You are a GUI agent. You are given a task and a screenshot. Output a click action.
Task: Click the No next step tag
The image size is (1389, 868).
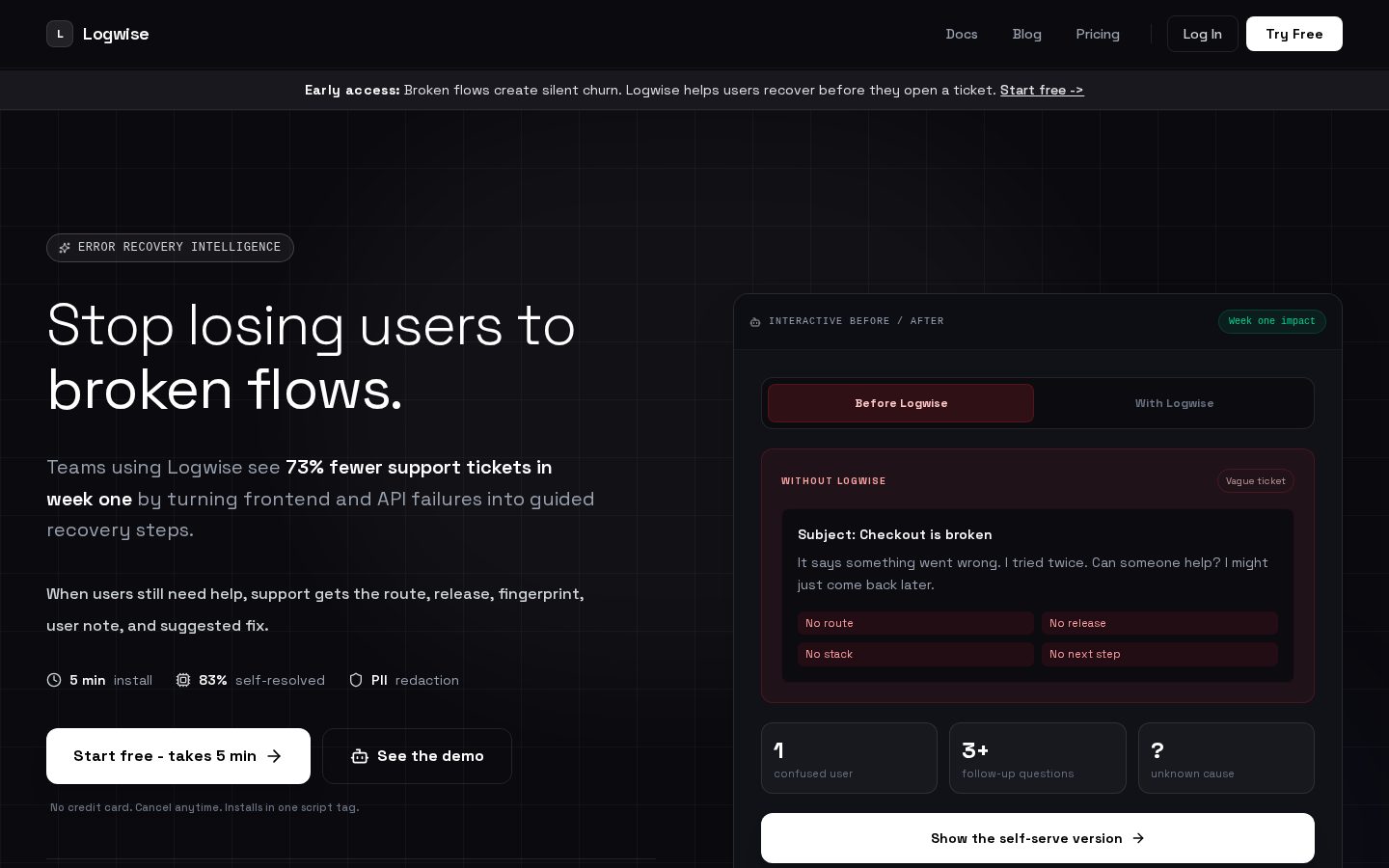click(1159, 654)
